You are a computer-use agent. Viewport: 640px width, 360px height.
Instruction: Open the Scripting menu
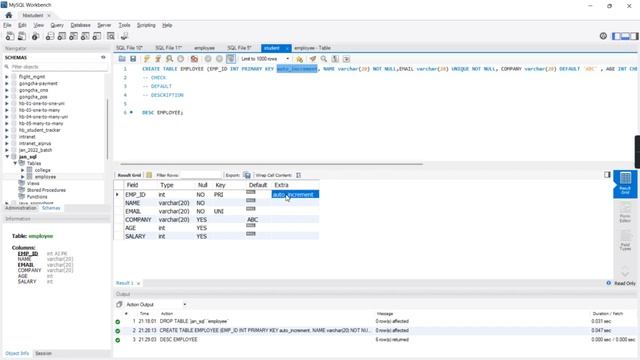146,25
